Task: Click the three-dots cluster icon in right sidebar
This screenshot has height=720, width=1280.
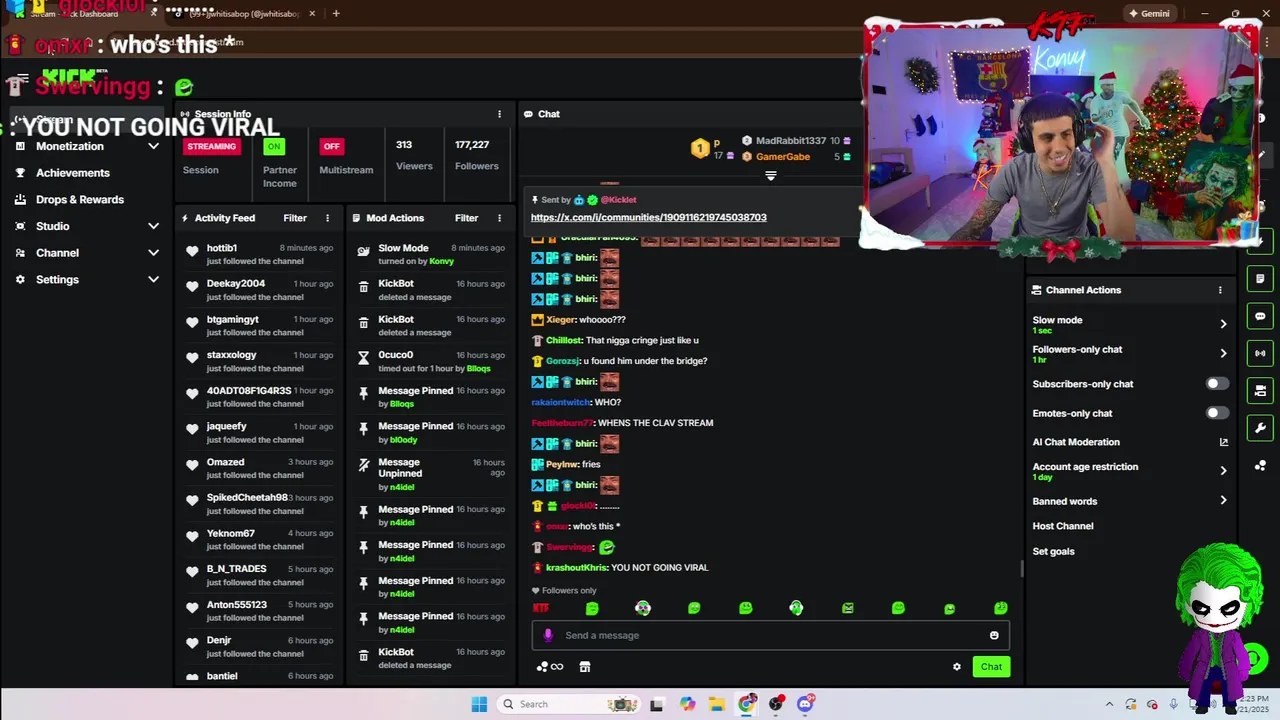Action: (1260, 466)
